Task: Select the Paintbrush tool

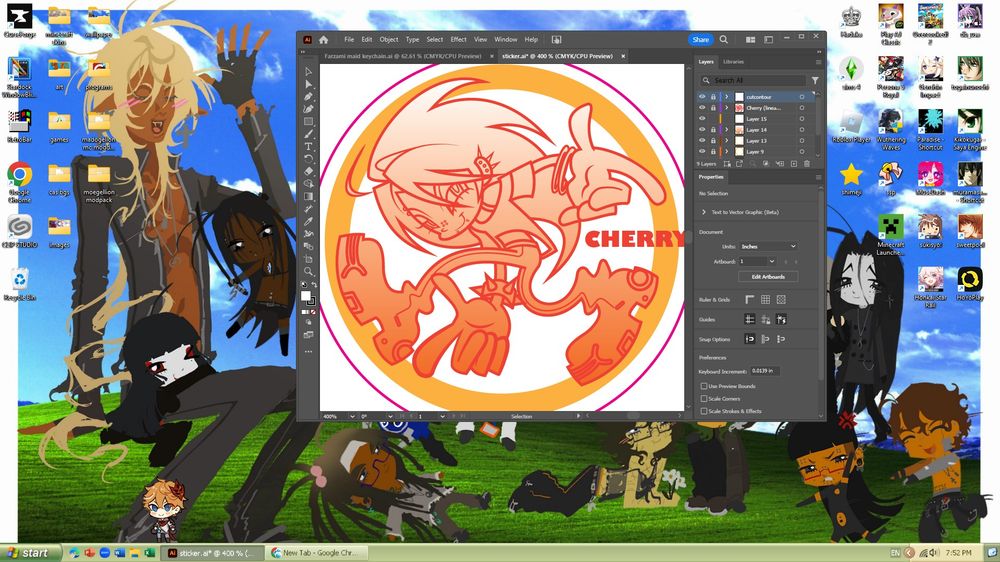Action: tap(309, 134)
